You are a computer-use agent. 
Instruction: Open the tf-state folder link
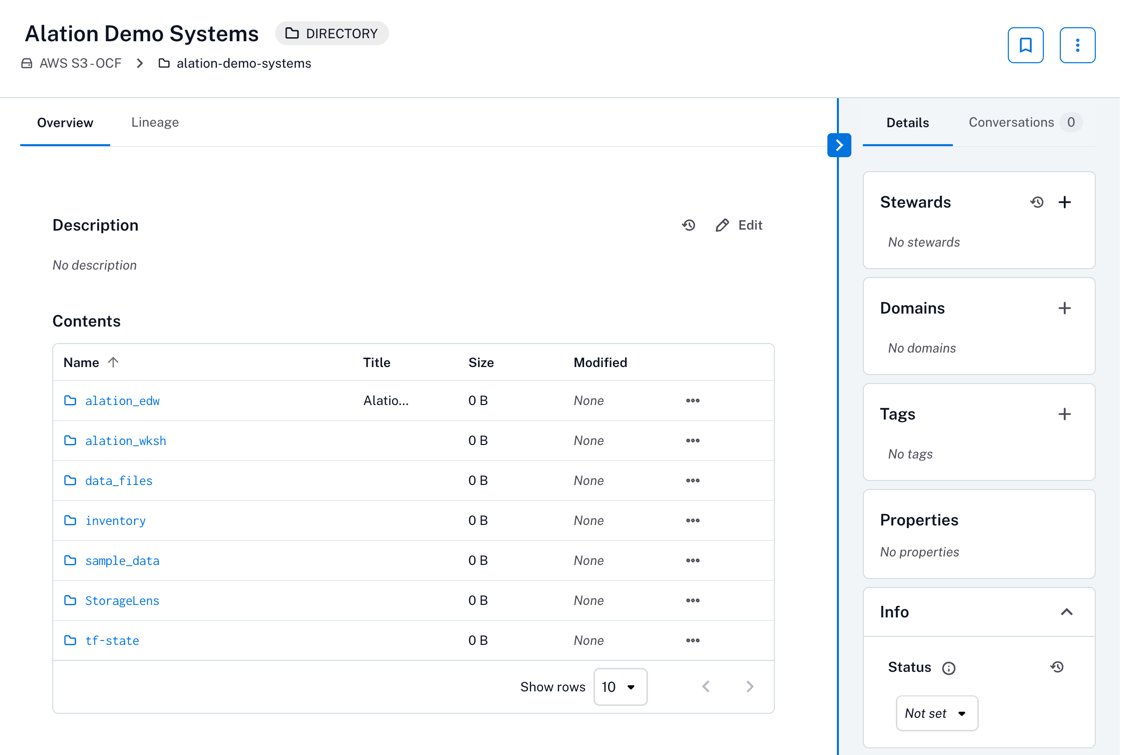click(112, 640)
